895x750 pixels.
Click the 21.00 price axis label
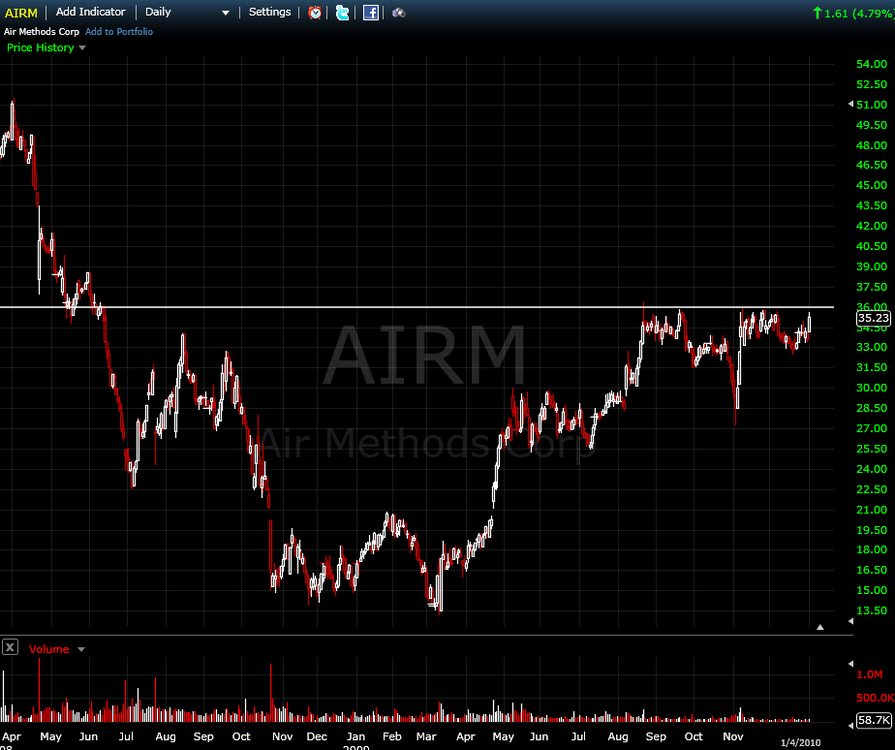[x=872, y=510]
